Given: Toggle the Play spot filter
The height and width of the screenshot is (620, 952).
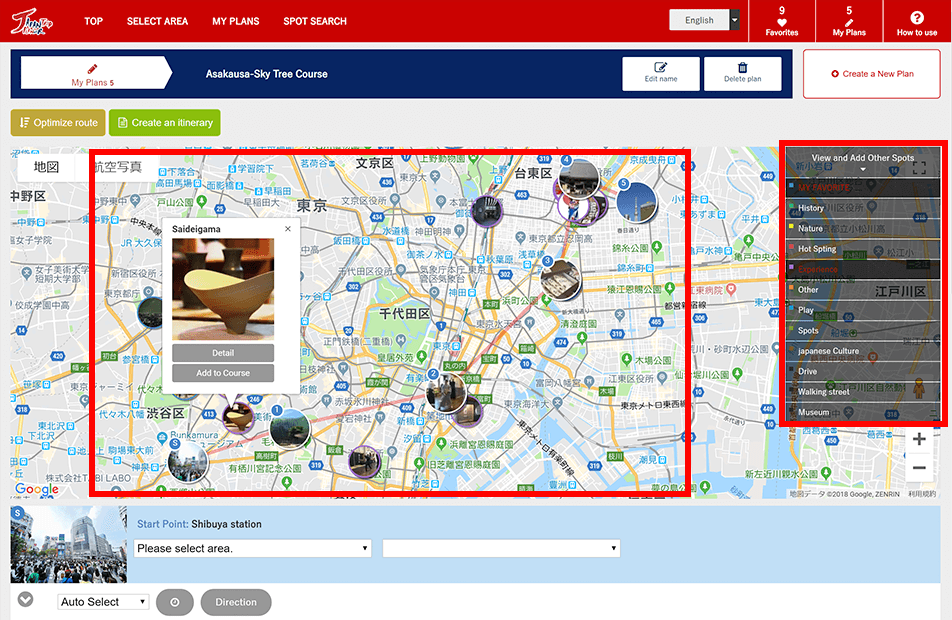Looking at the screenshot, I should click(863, 310).
